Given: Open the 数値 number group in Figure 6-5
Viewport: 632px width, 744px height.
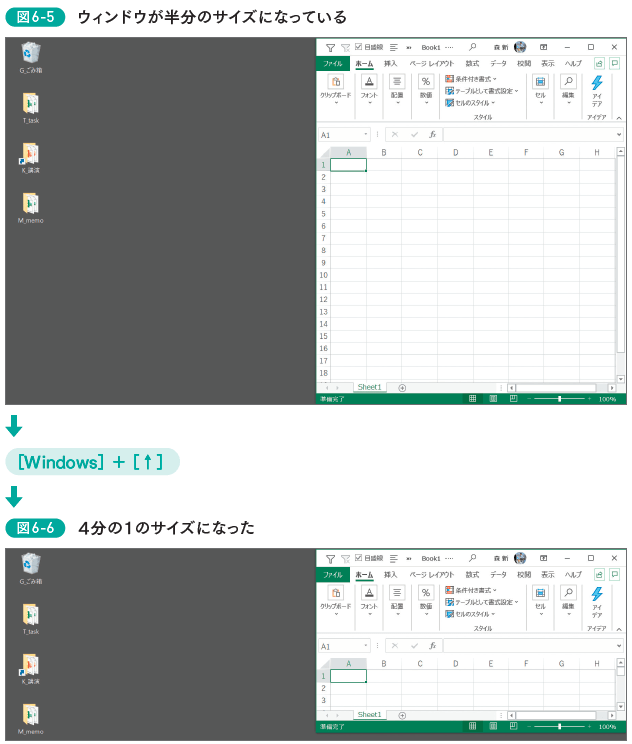Looking at the screenshot, I should click(426, 89).
